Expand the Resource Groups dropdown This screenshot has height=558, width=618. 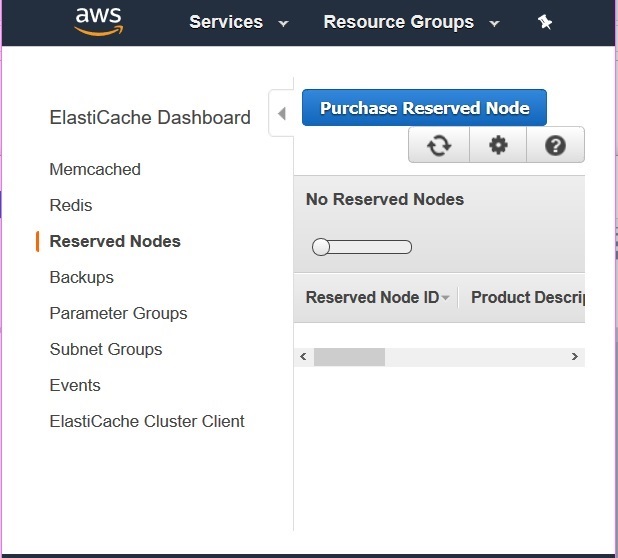tap(411, 22)
